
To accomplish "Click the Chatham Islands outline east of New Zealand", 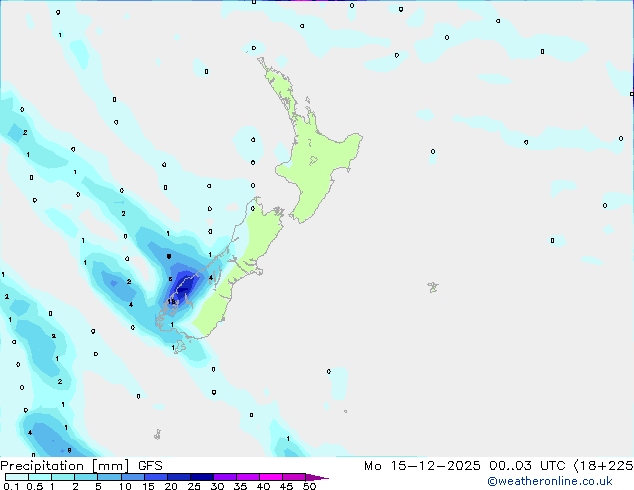I will [433, 287].
